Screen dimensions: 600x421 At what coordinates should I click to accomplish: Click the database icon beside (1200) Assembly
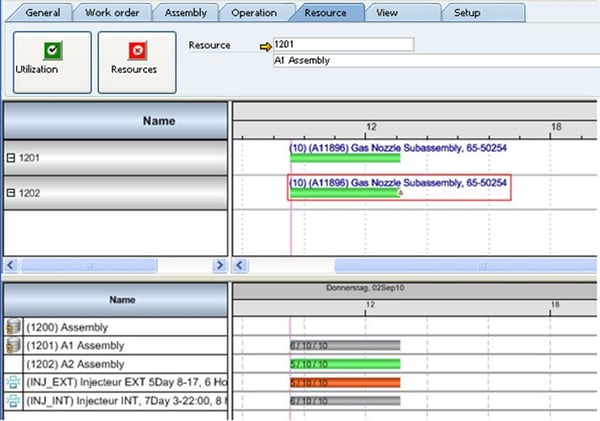pos(13,327)
